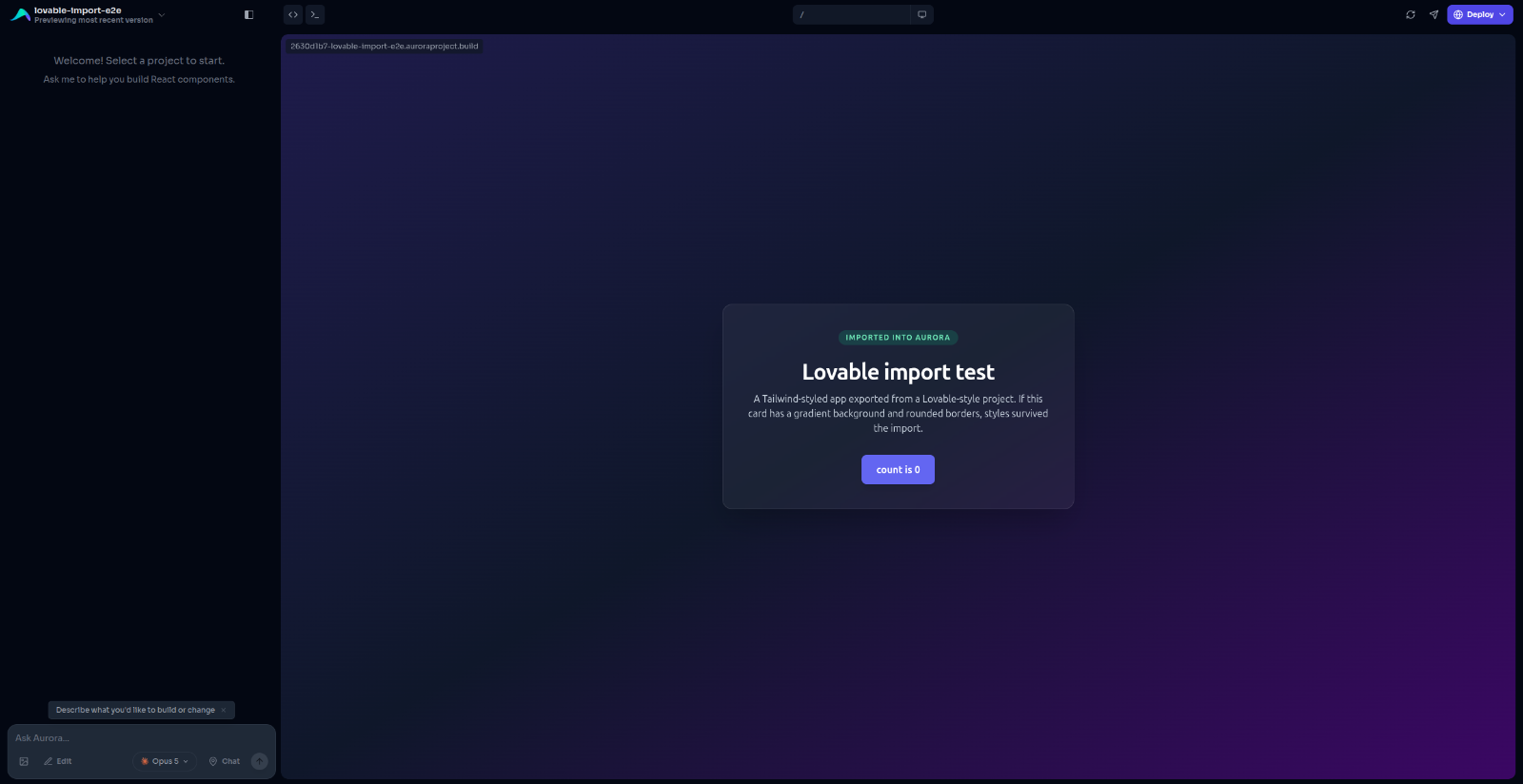Refresh the preview

1411,14
